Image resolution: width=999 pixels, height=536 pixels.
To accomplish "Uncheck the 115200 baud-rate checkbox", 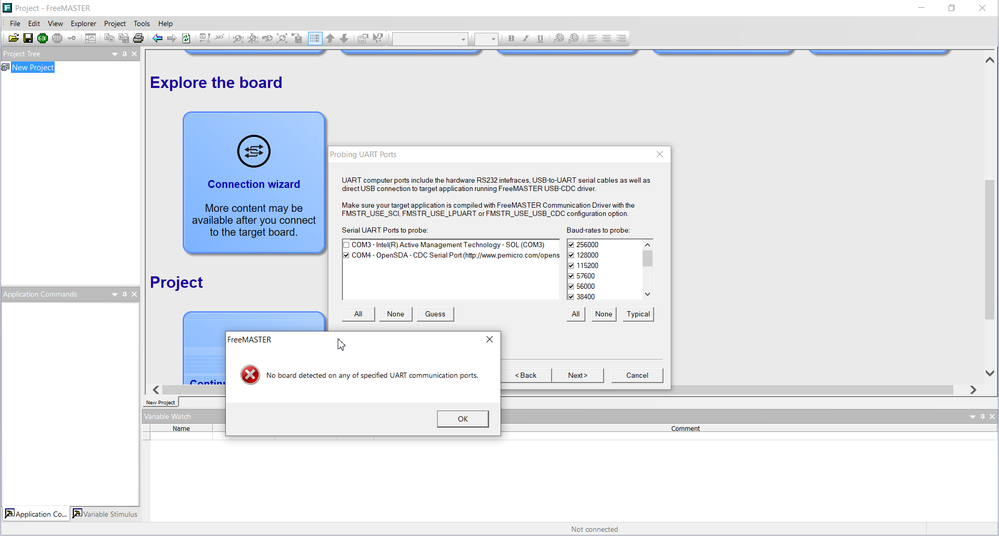I will [x=571, y=266].
